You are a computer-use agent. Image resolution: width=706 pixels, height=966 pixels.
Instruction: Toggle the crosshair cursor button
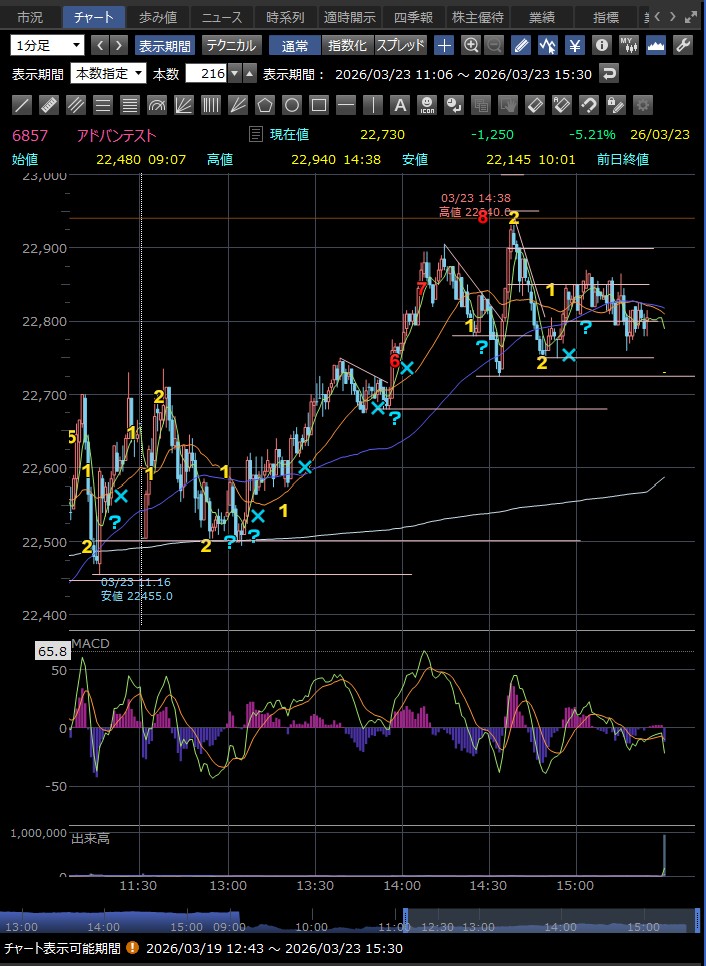pyautogui.click(x=444, y=45)
